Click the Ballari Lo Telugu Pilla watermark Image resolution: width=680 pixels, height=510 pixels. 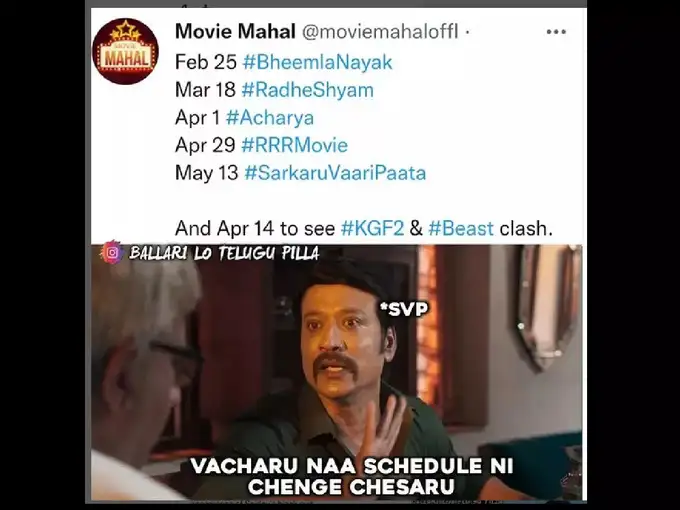click(224, 253)
